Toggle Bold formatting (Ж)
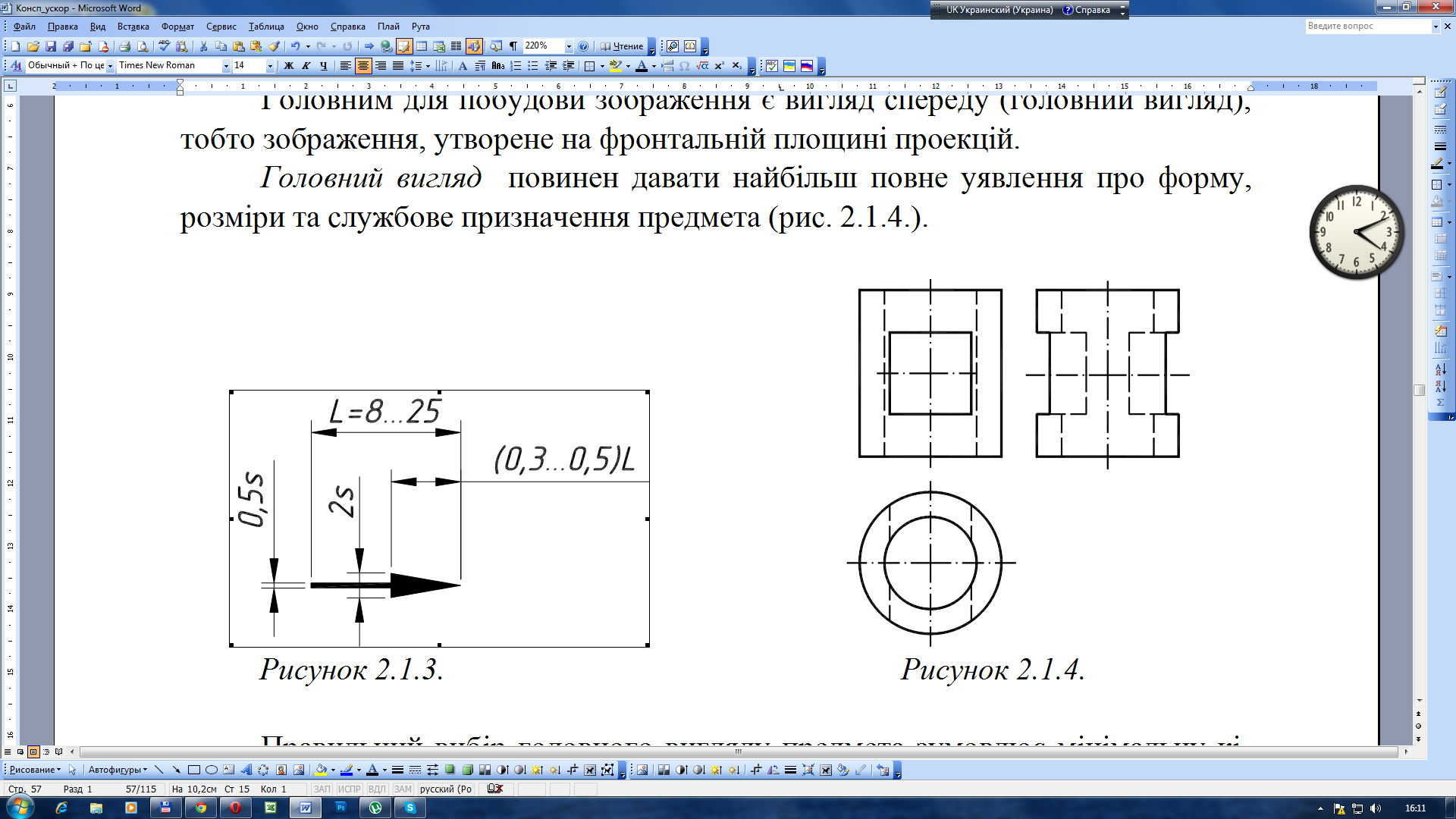The width and height of the screenshot is (1456, 819). pyautogui.click(x=288, y=66)
